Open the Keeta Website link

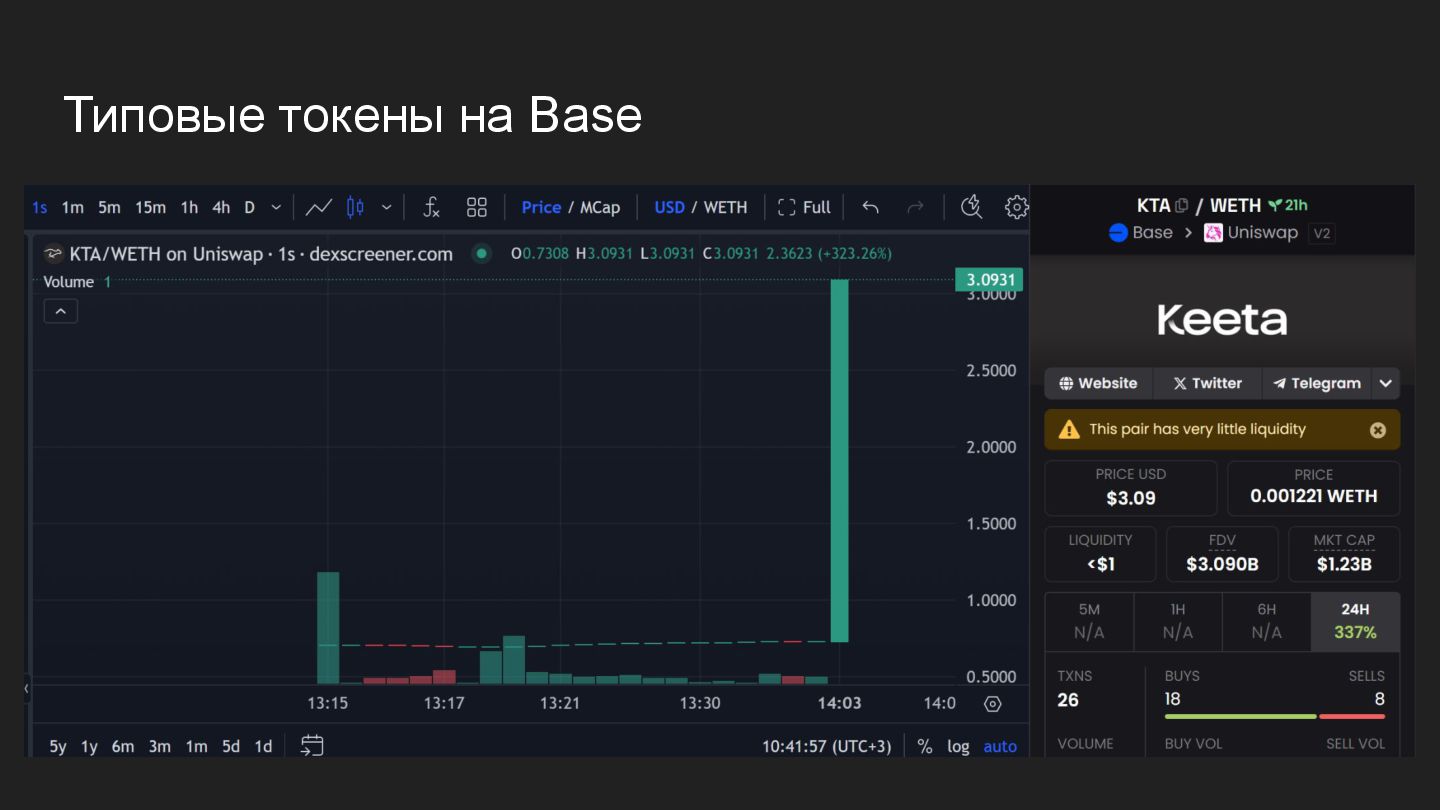[x=1098, y=383]
